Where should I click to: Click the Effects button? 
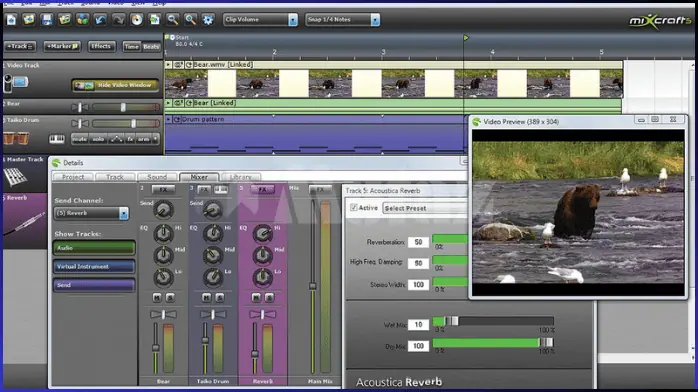pos(101,46)
